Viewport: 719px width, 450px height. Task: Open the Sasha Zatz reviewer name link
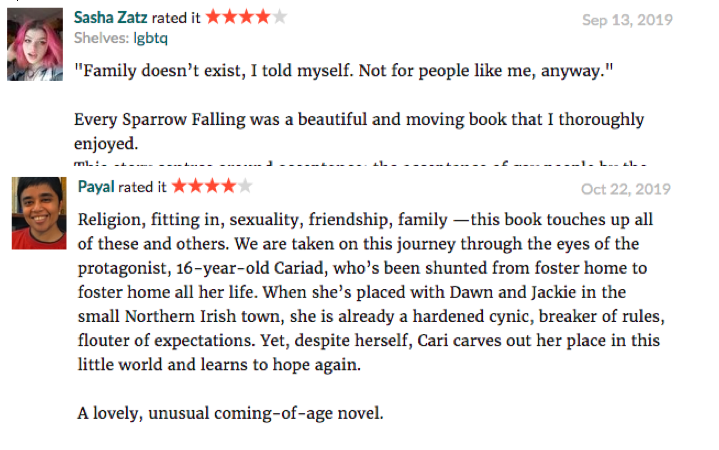[x=111, y=18]
